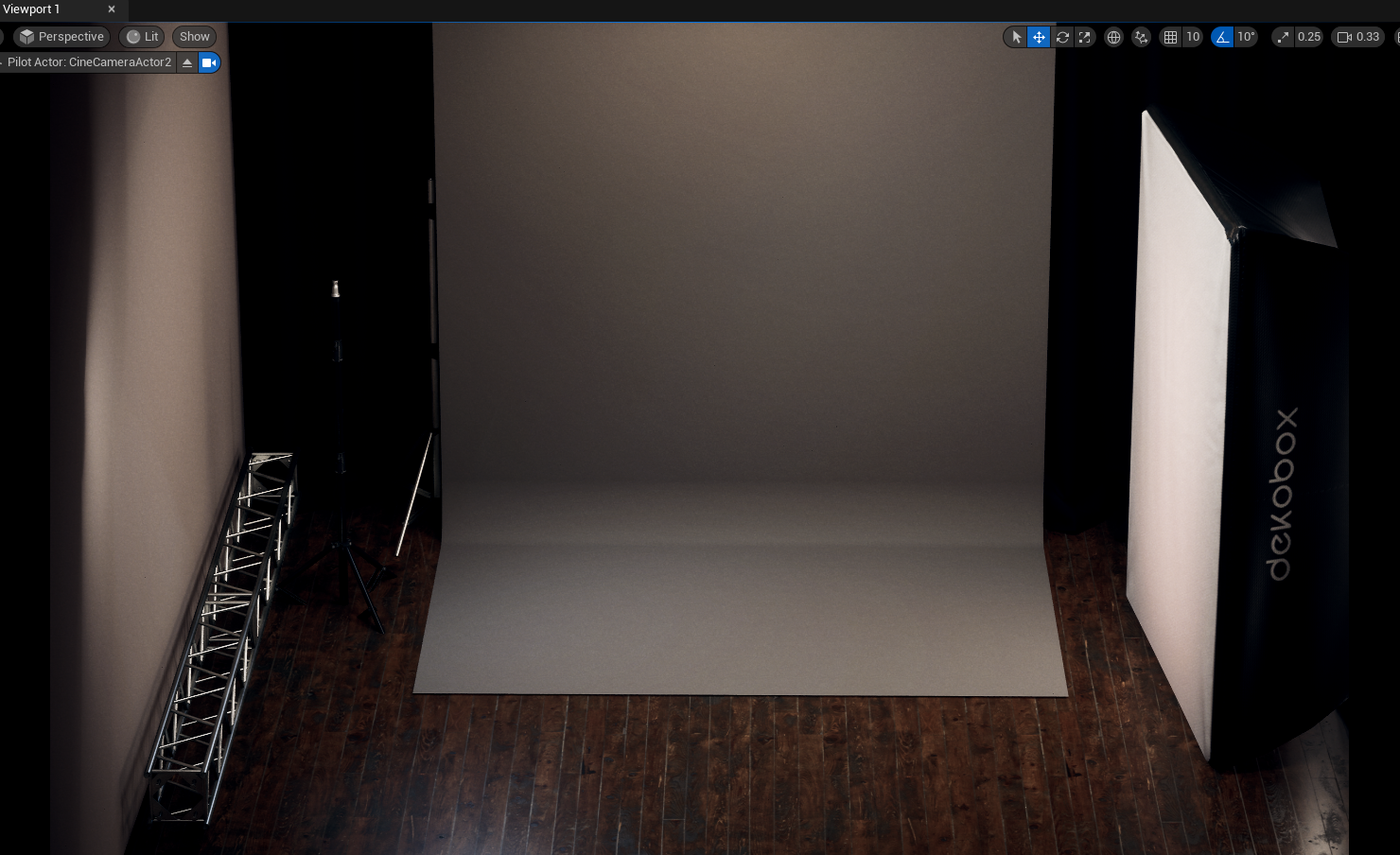The height and width of the screenshot is (855, 1400).
Task: Open grid snap size value 10
Action: point(1193,37)
